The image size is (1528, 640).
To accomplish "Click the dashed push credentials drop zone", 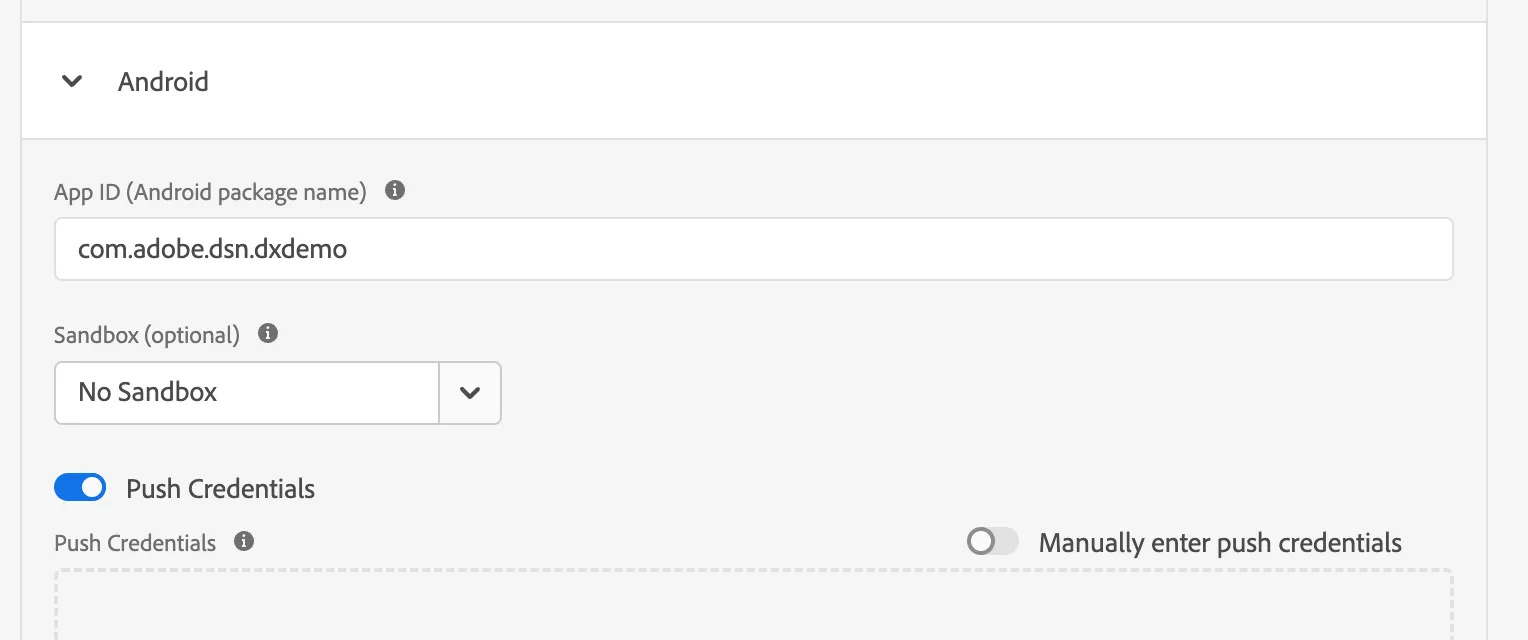I will click(753, 605).
